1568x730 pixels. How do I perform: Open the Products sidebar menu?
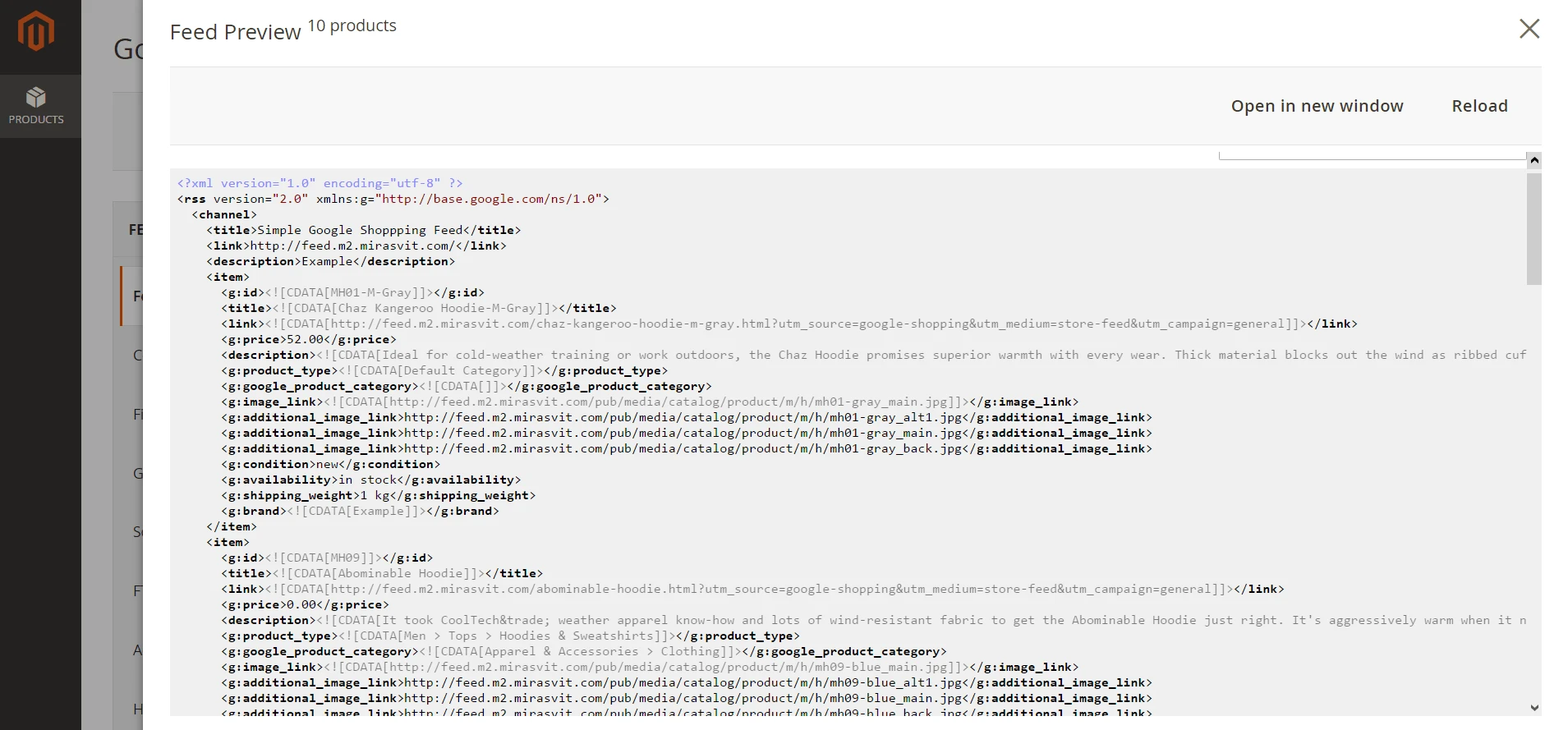[x=36, y=106]
